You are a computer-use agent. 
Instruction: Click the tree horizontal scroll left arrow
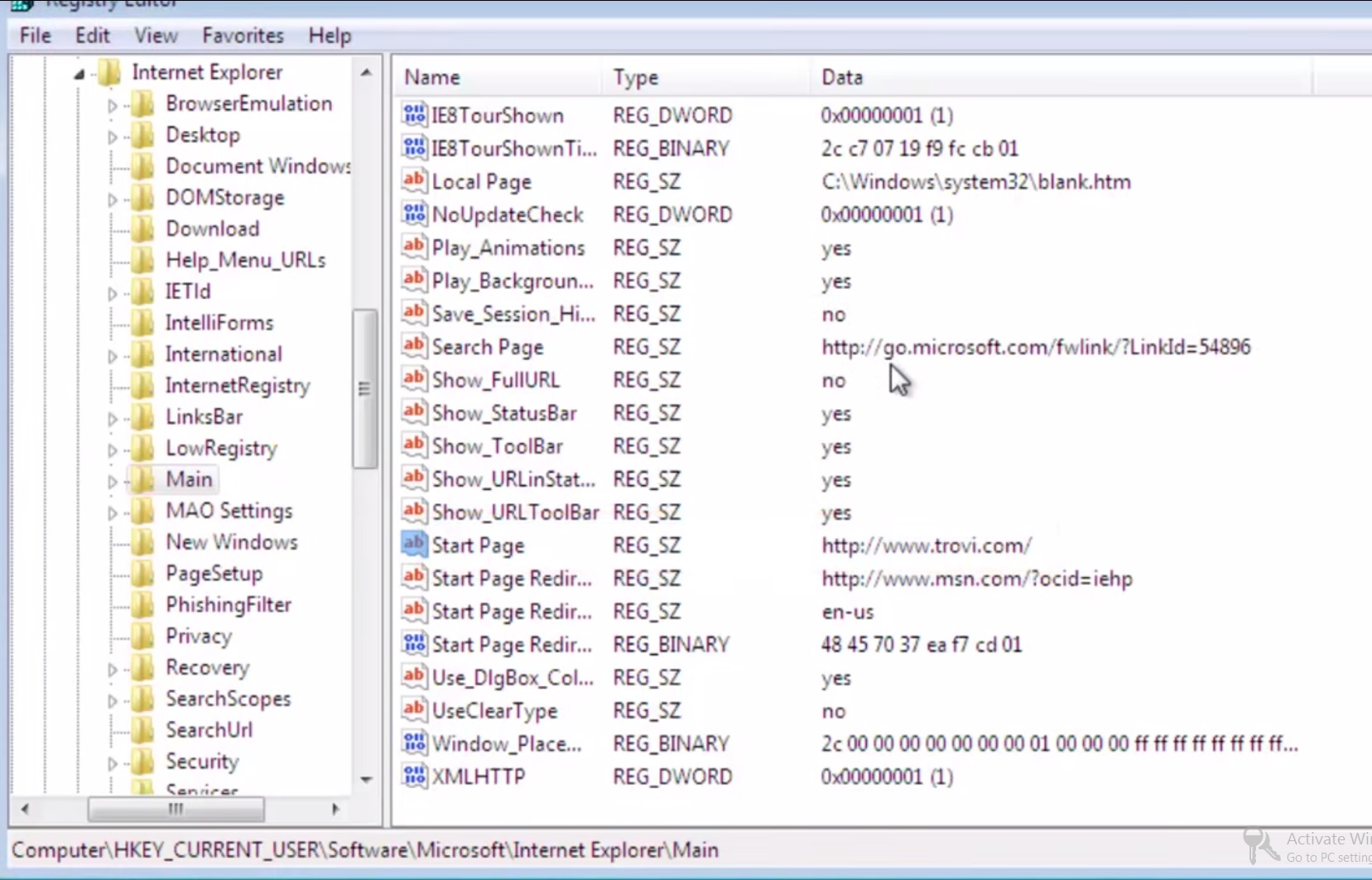coord(25,809)
